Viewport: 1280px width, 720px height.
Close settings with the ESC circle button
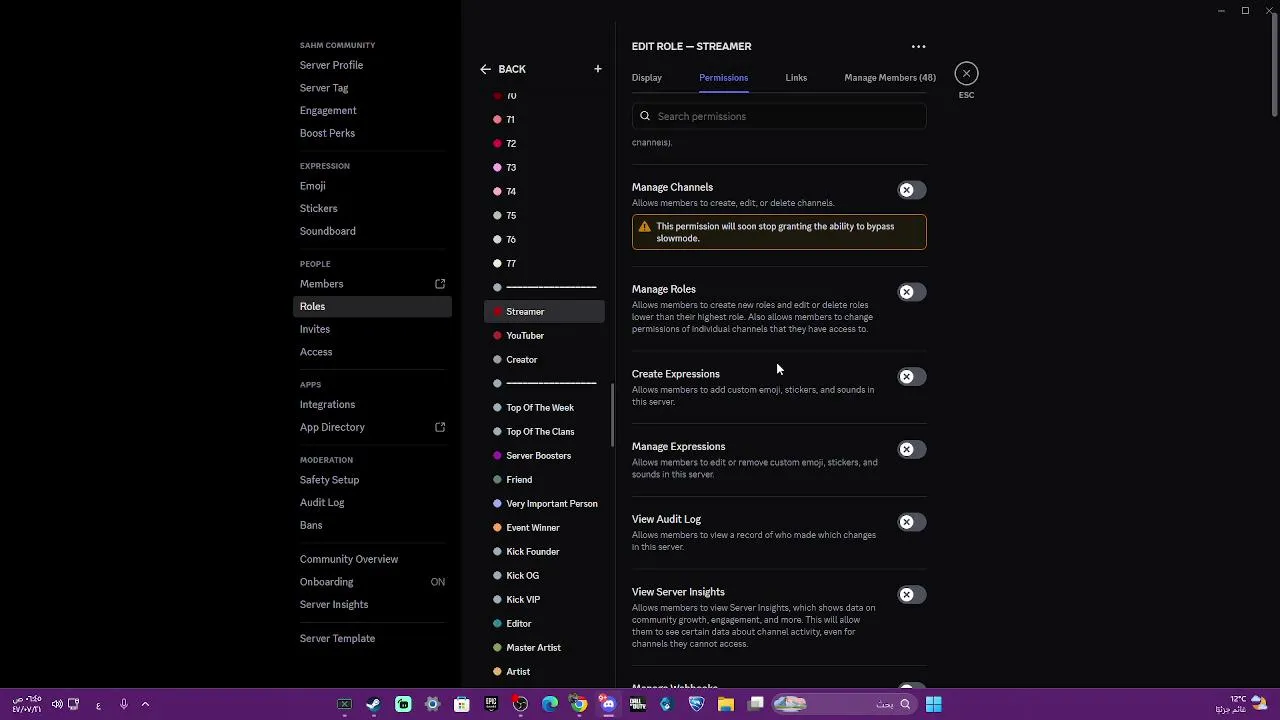(x=966, y=73)
